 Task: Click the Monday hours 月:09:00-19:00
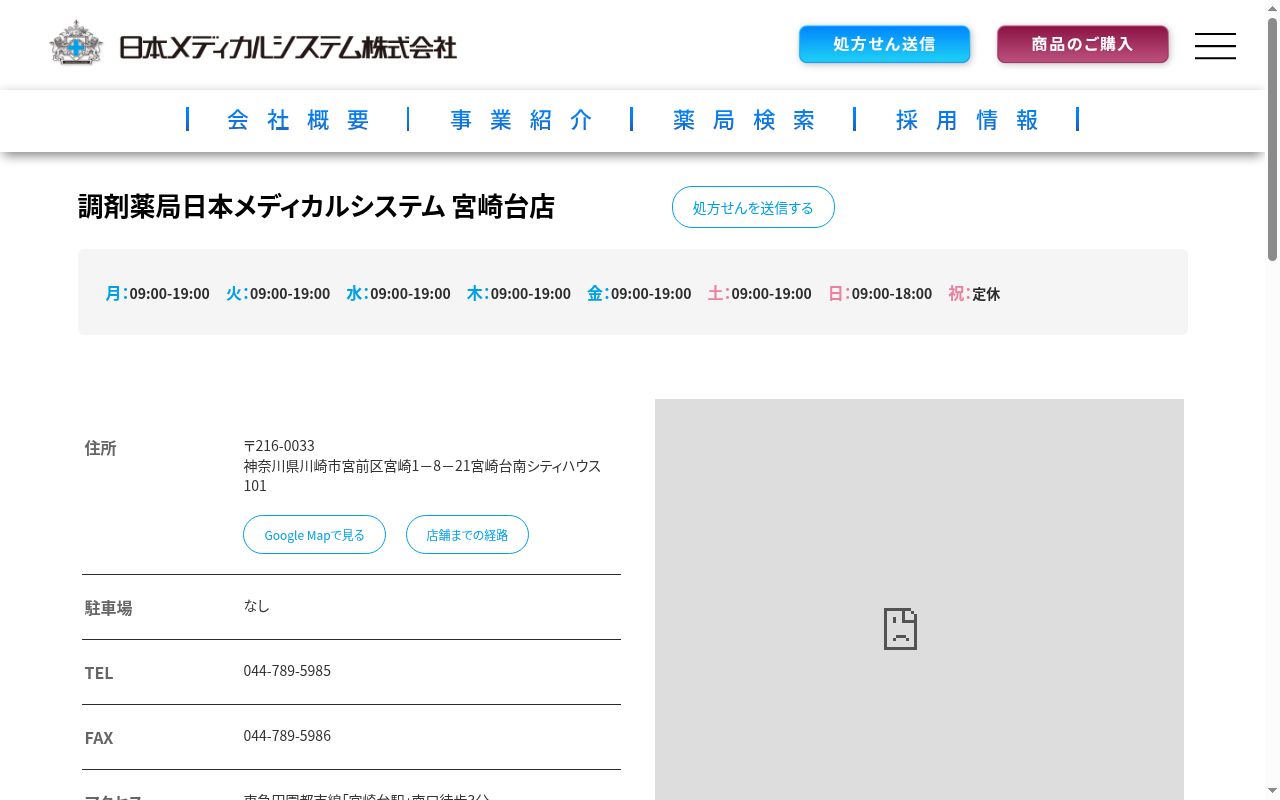[x=157, y=293]
